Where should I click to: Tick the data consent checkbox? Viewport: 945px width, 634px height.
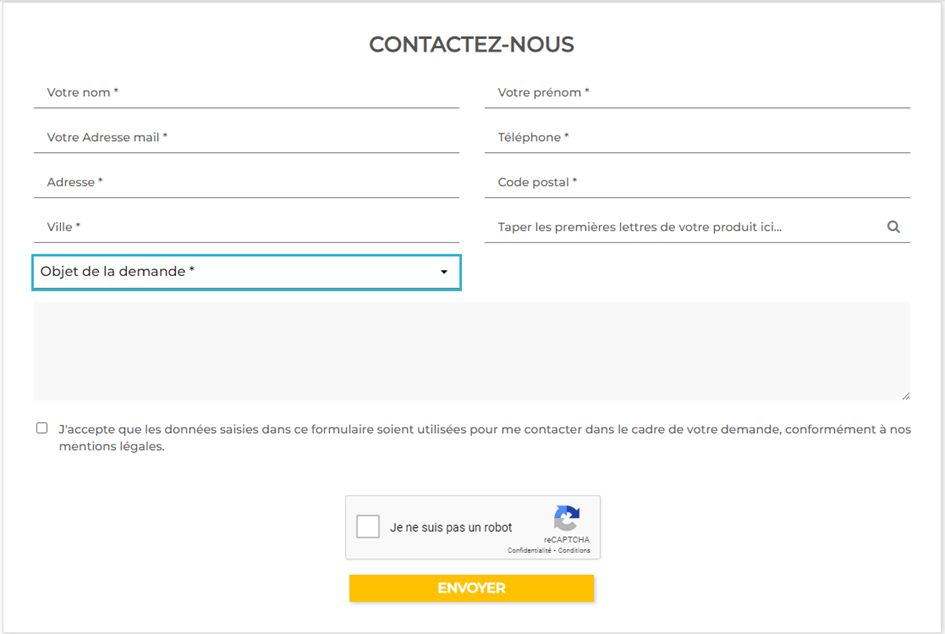click(x=42, y=428)
